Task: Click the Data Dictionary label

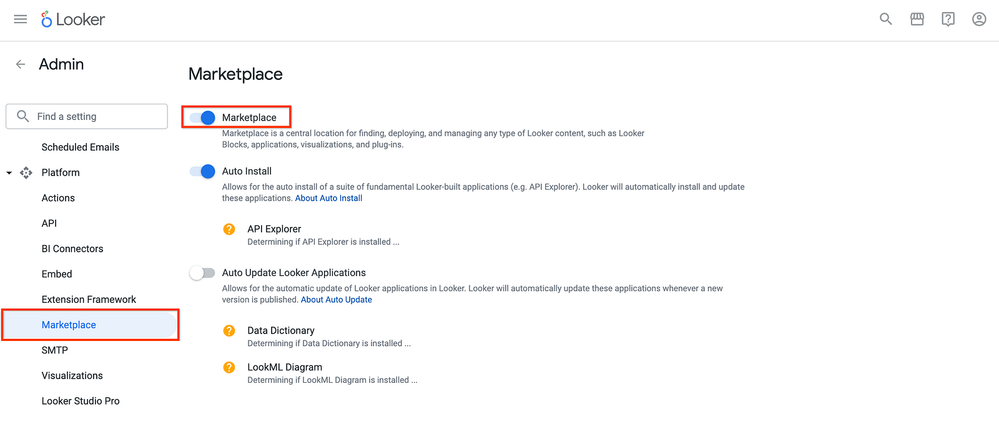Action: click(281, 331)
